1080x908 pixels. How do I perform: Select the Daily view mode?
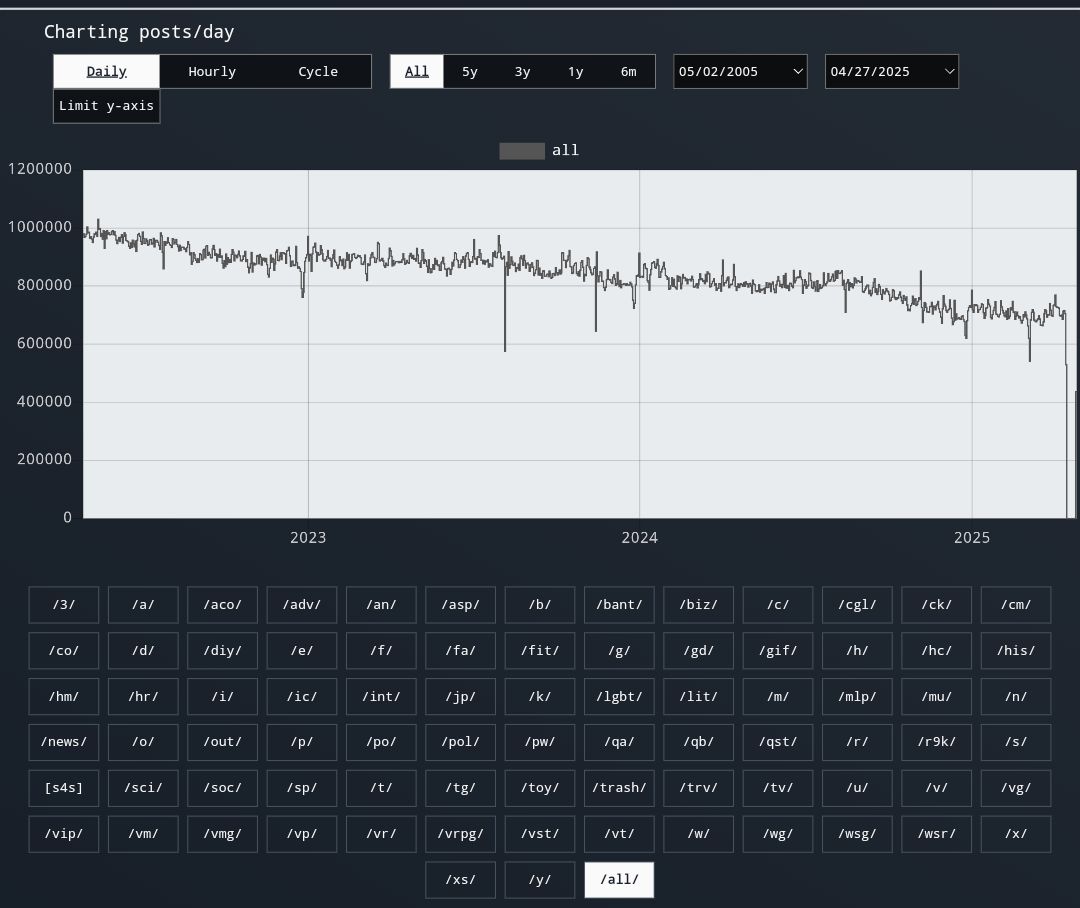106,72
